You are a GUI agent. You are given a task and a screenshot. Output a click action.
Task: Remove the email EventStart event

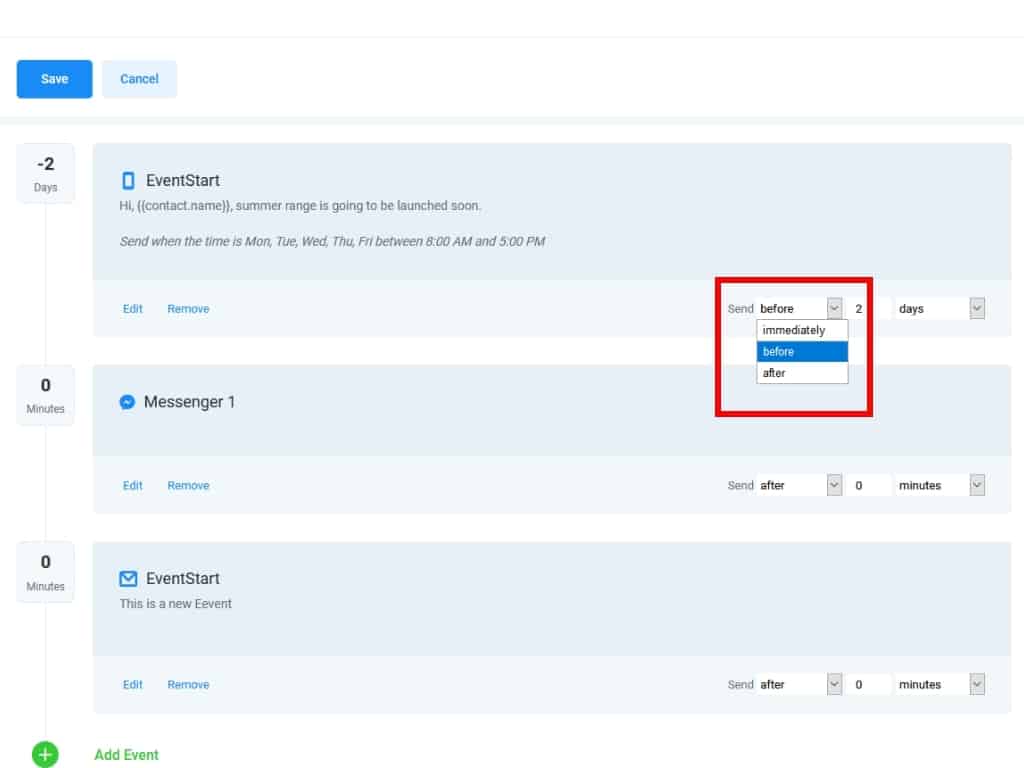click(x=188, y=685)
